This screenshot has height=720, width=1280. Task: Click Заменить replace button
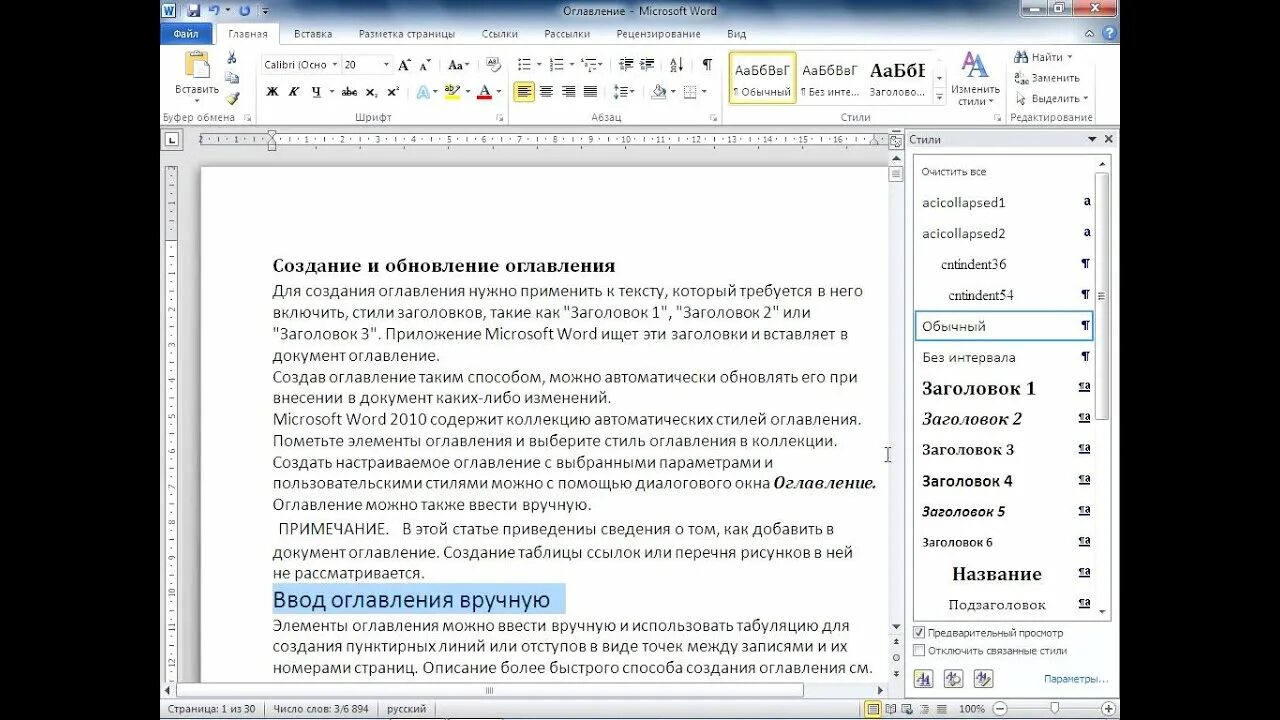1047,78
